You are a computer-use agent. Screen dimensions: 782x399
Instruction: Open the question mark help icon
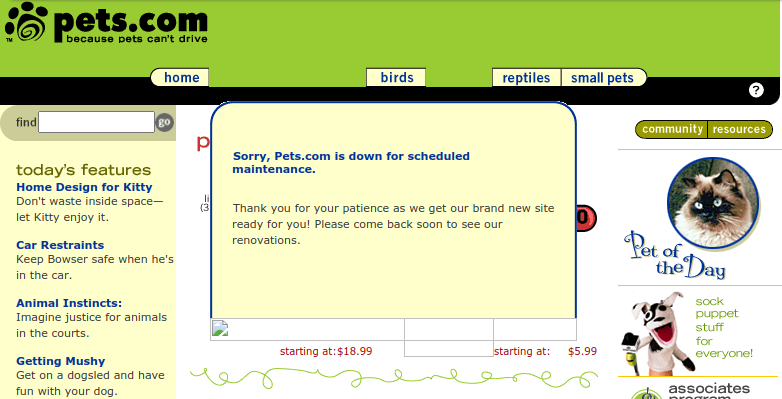tap(756, 90)
